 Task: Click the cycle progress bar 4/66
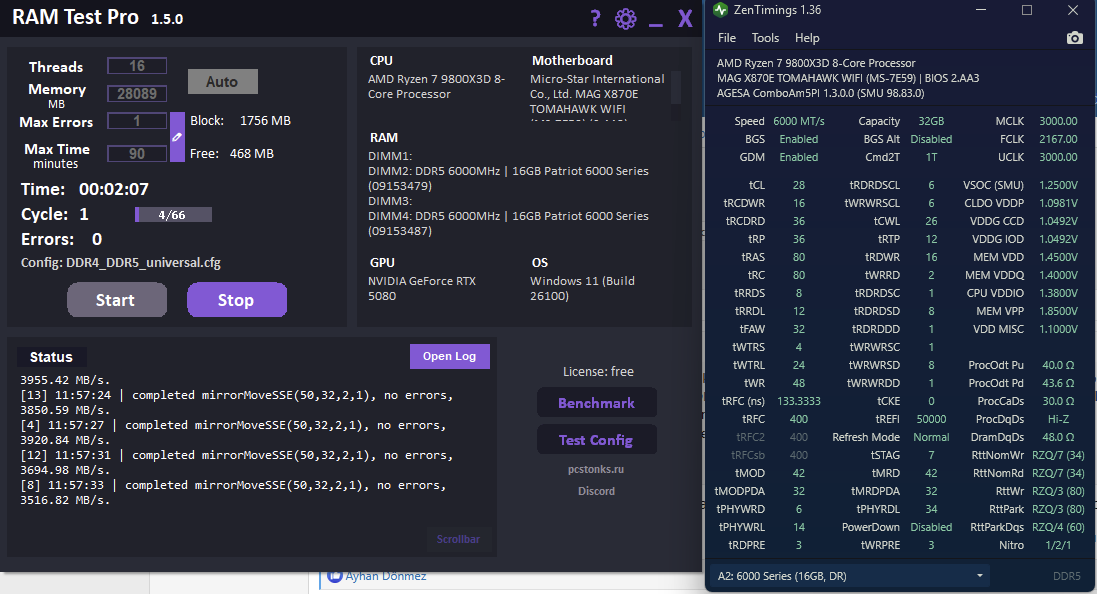click(174, 215)
